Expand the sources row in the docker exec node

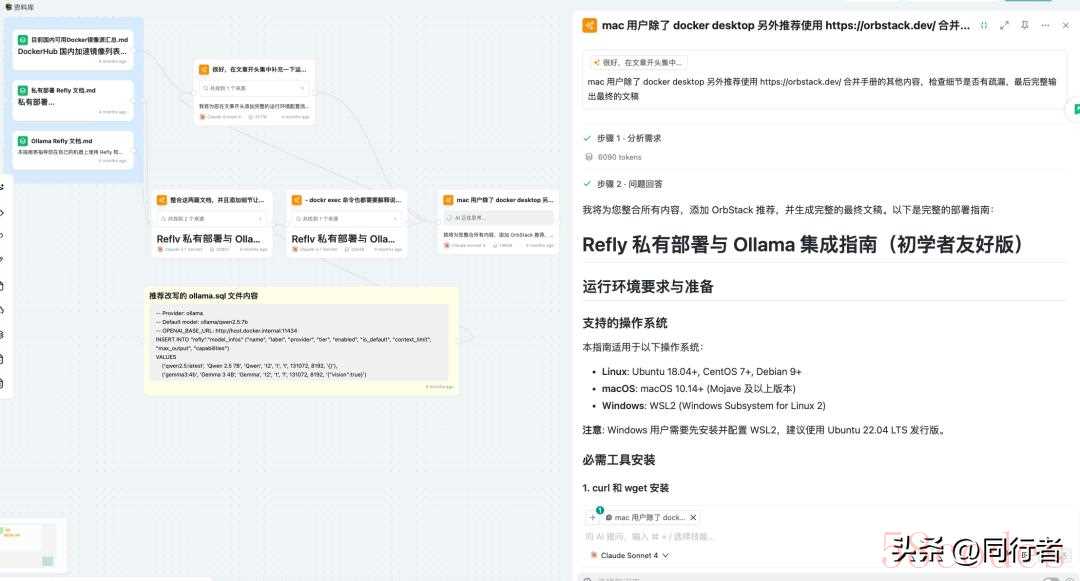coord(347,218)
